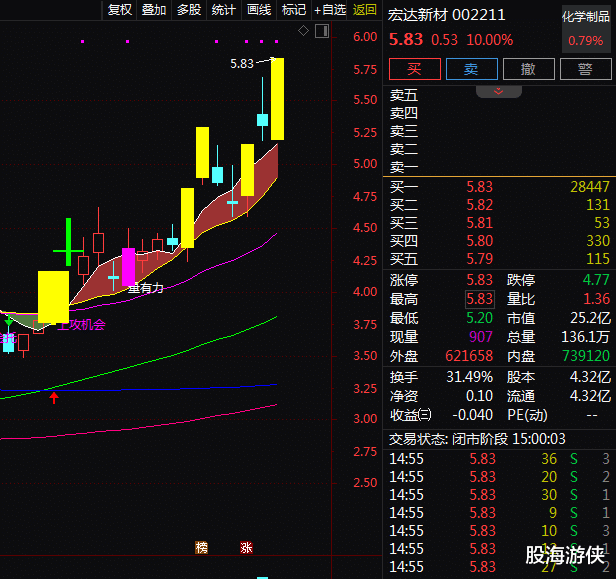Click the red 买 buy button

tap(415, 69)
